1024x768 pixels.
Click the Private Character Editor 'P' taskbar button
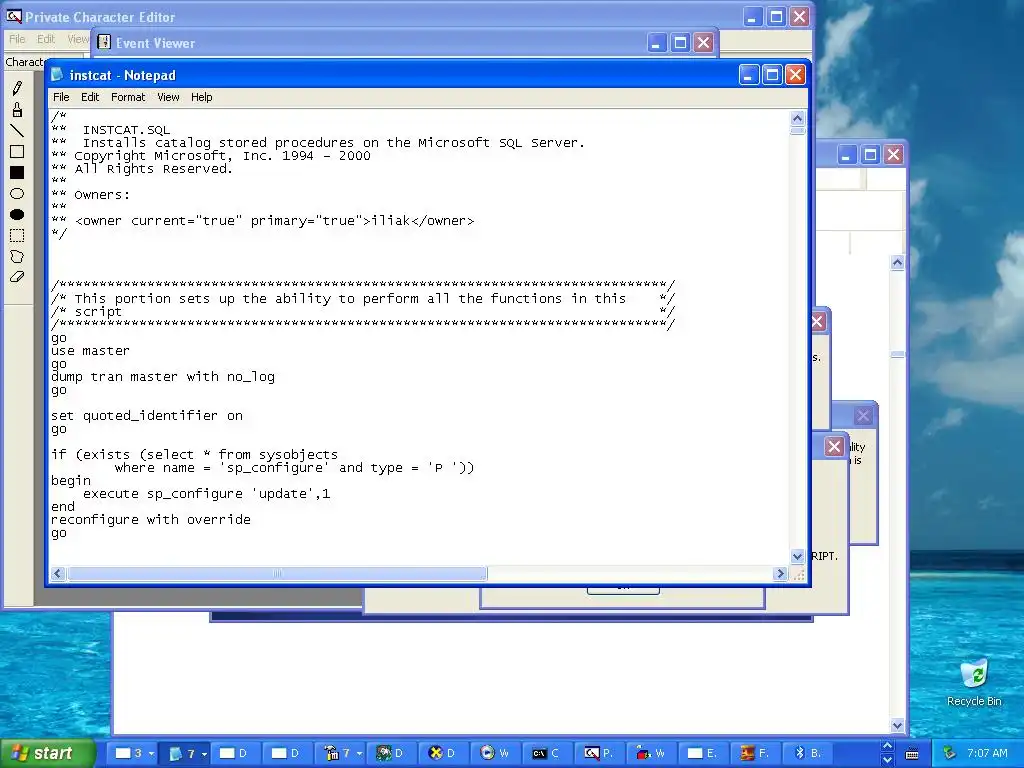click(x=600, y=753)
